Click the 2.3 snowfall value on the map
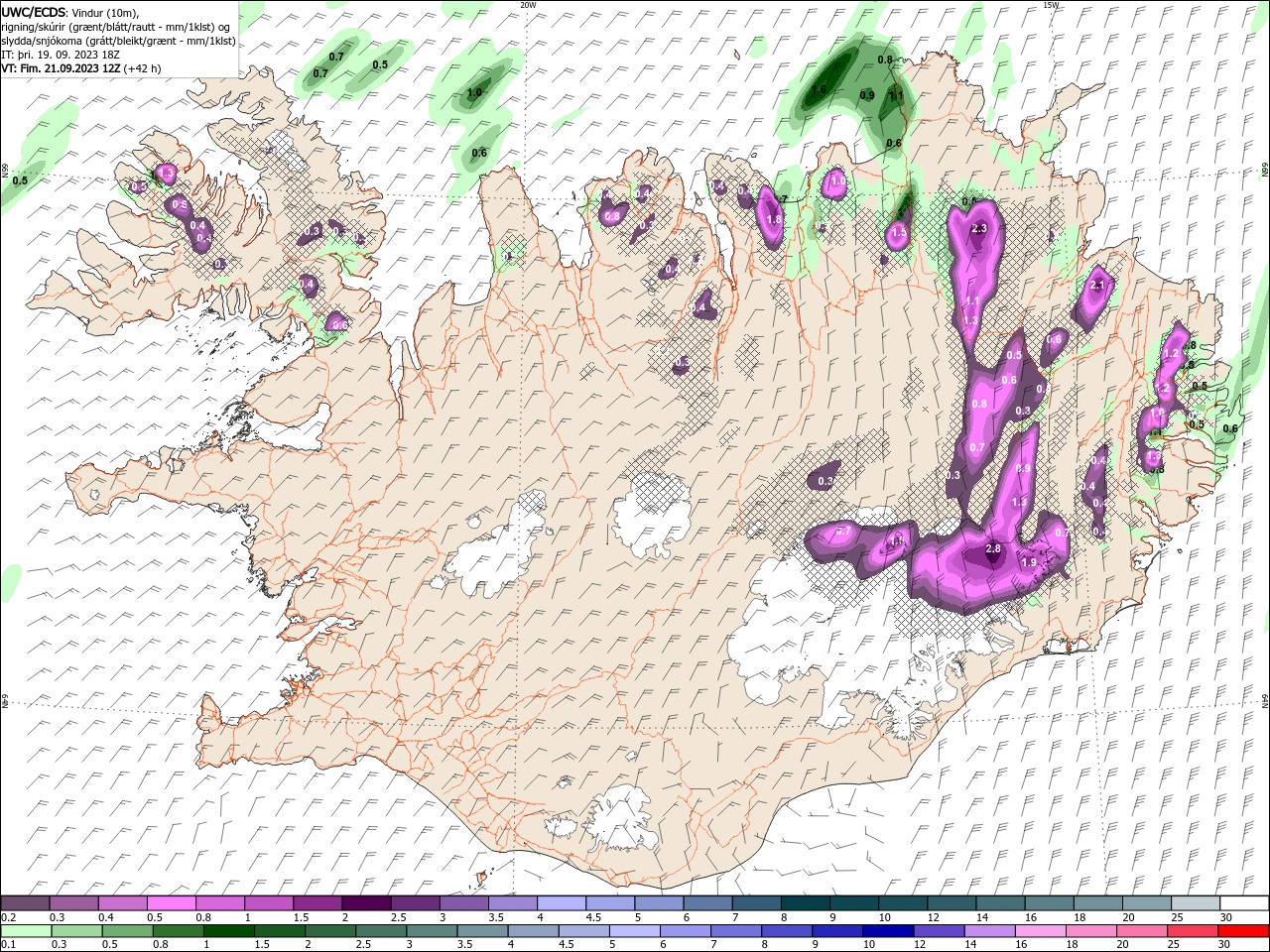This screenshot has height=952, width=1270. tap(979, 229)
